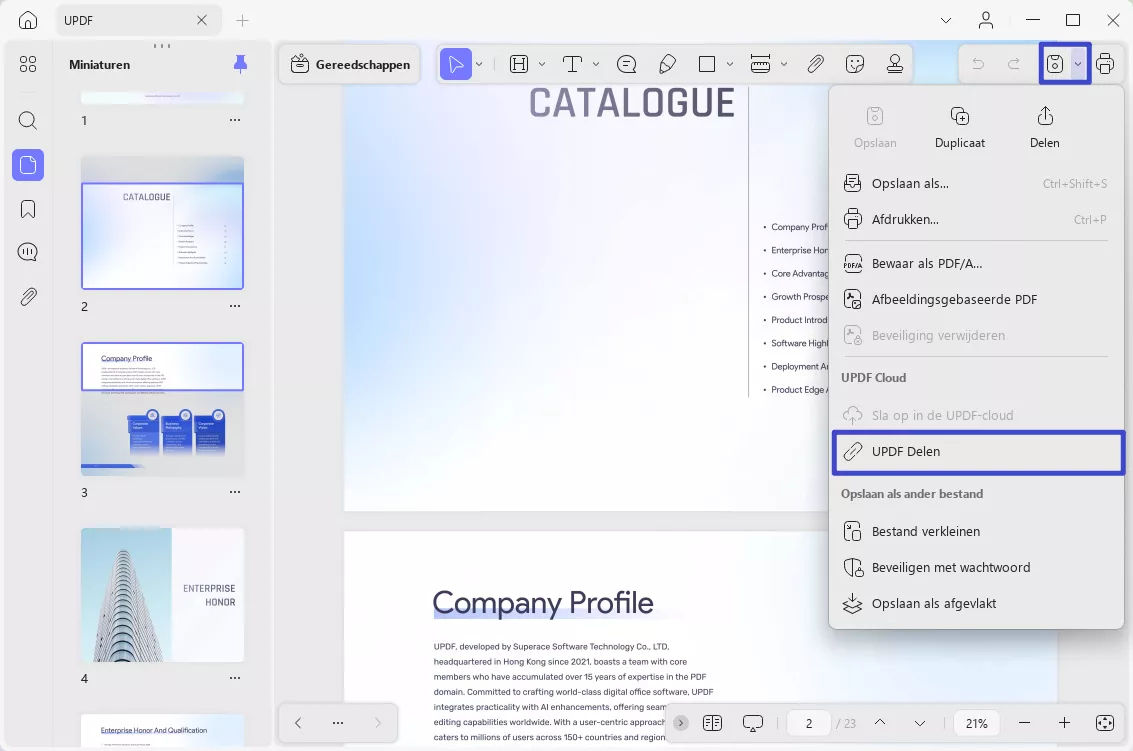Image resolution: width=1133 pixels, height=751 pixels.
Task: Open the thumbnail grid view icon in sidebar
Action: click(27, 64)
